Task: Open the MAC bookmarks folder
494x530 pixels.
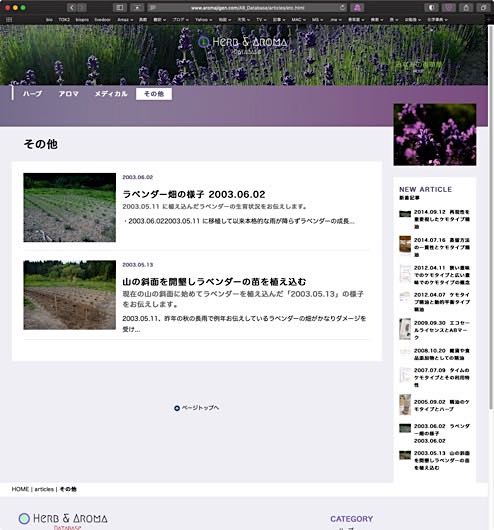Action: [298, 20]
